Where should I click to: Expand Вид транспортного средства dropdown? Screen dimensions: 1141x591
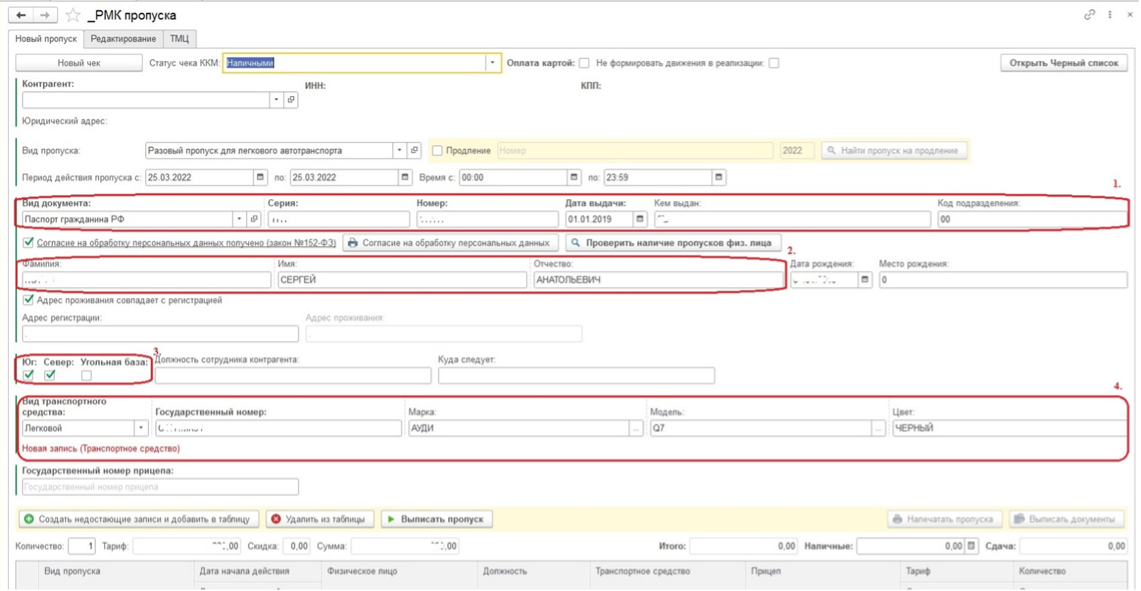point(140,429)
